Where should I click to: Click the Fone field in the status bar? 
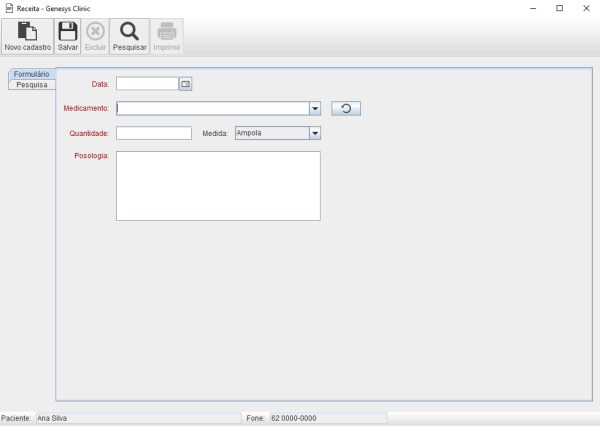tap(326, 418)
